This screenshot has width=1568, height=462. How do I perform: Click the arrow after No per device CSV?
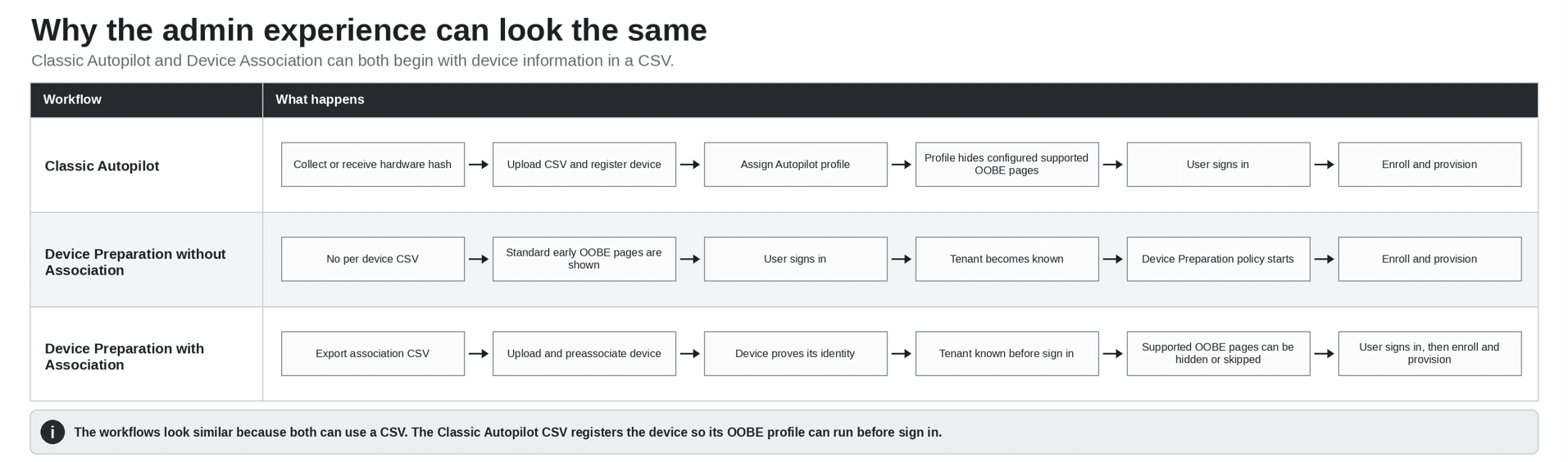[x=479, y=259]
